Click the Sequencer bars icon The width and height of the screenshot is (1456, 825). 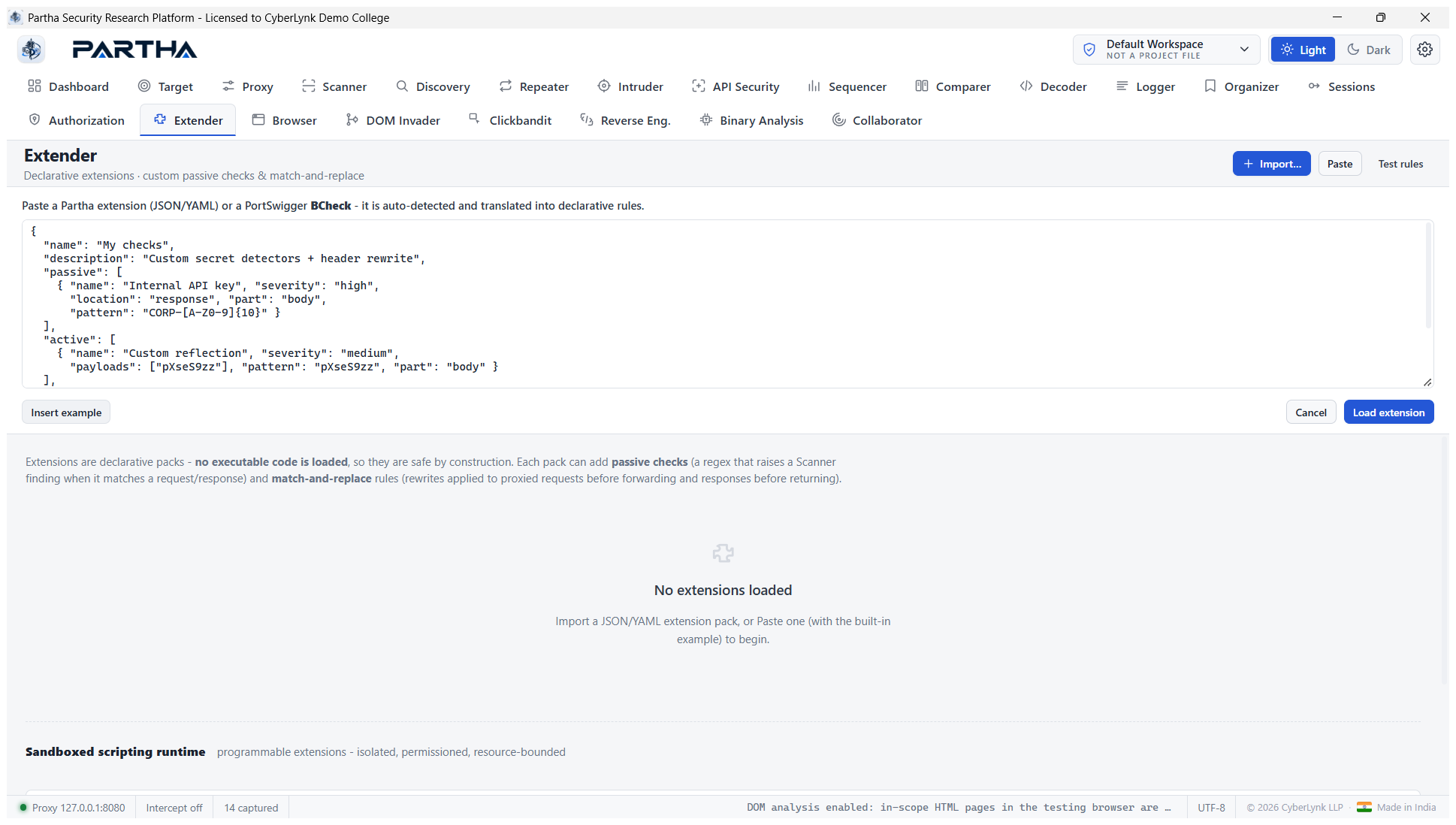click(814, 86)
